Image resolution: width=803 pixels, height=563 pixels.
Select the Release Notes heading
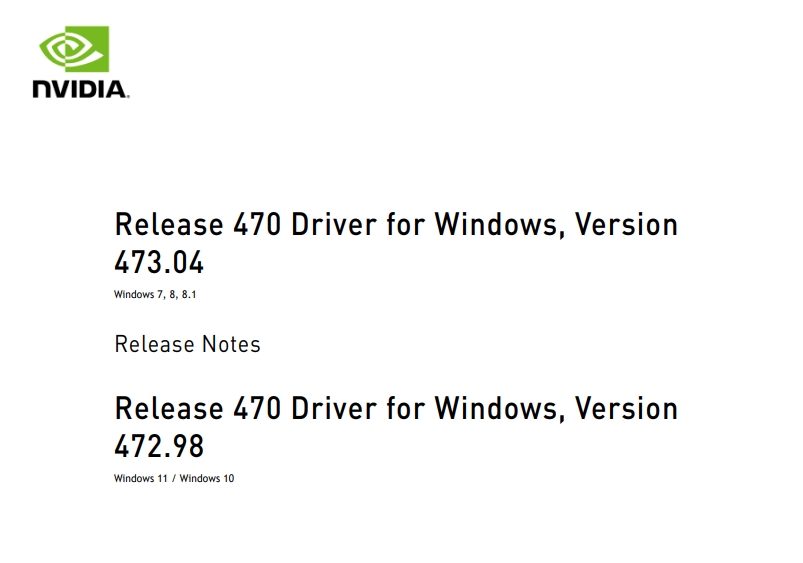point(187,344)
